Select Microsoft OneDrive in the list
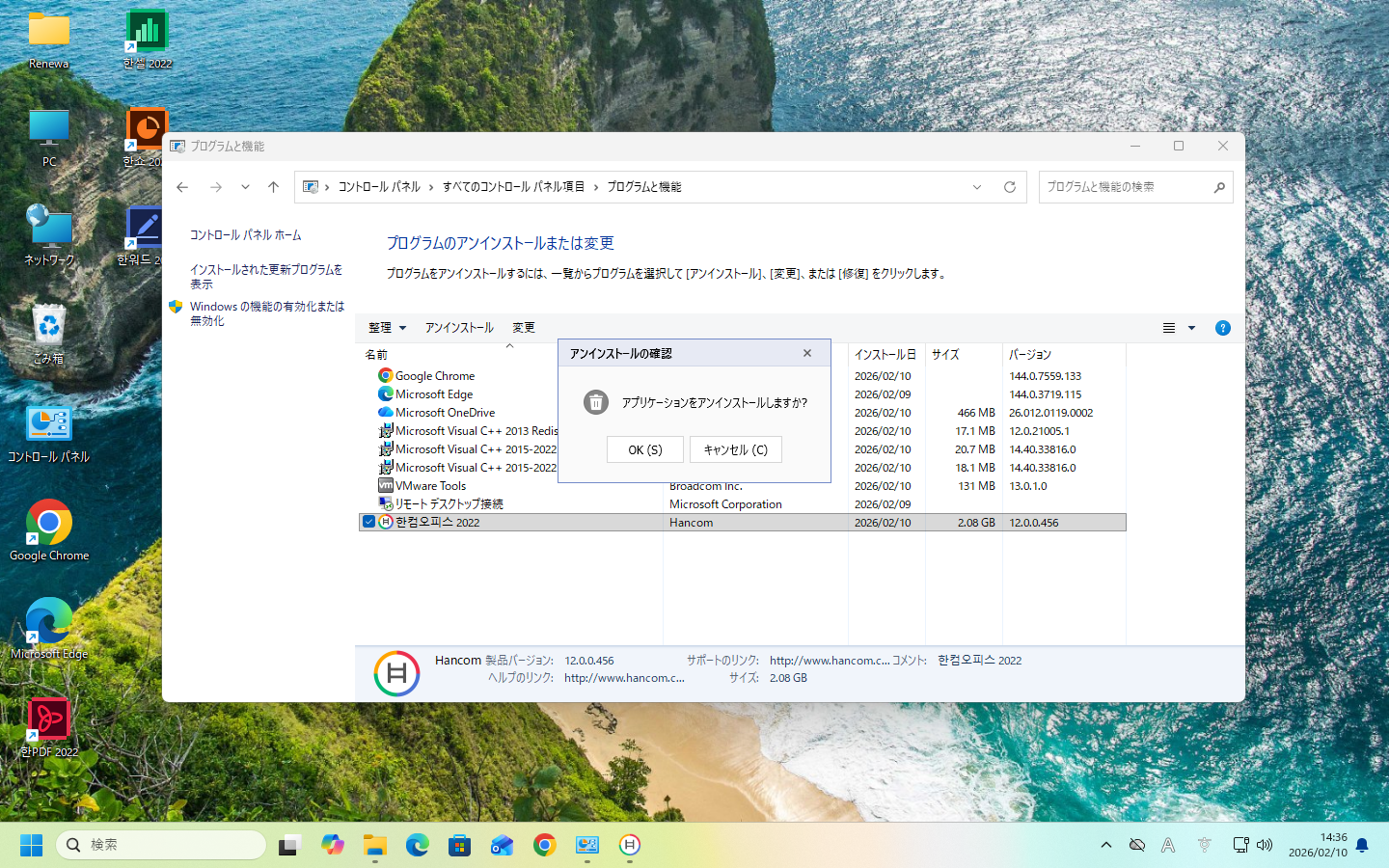1389x868 pixels. pos(445,413)
